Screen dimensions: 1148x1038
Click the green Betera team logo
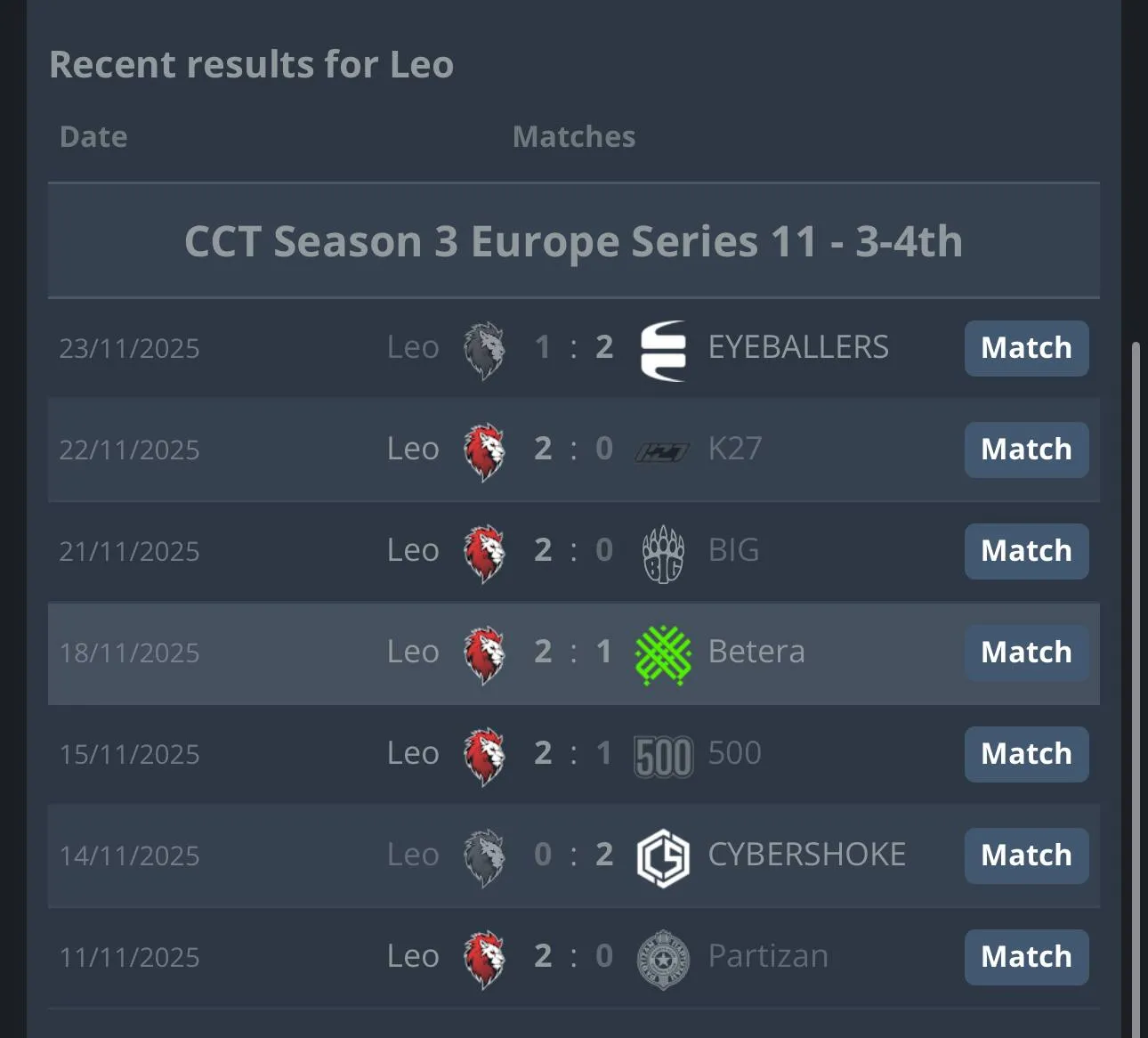click(663, 654)
